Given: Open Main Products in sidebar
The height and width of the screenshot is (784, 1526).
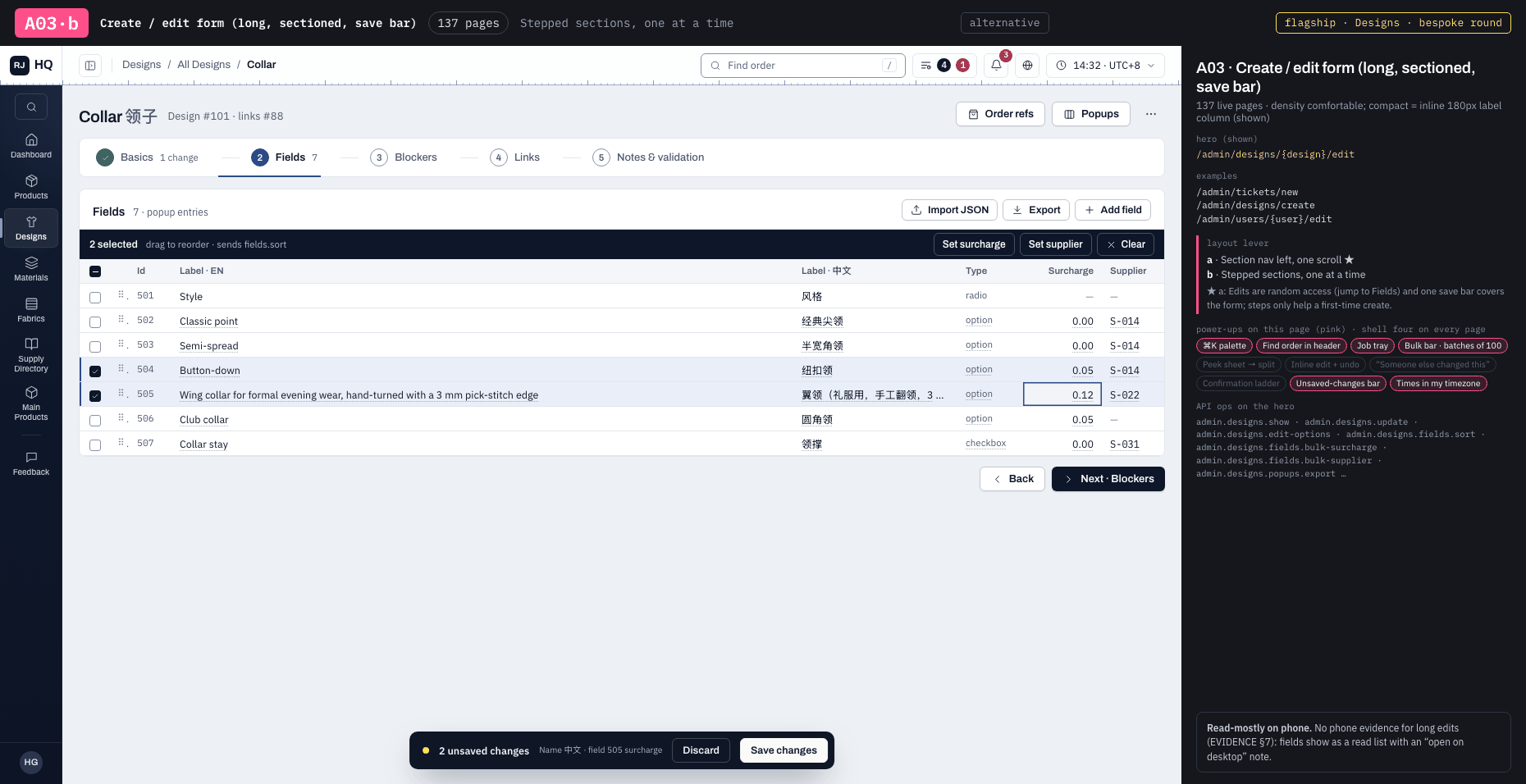Looking at the screenshot, I should point(31,403).
